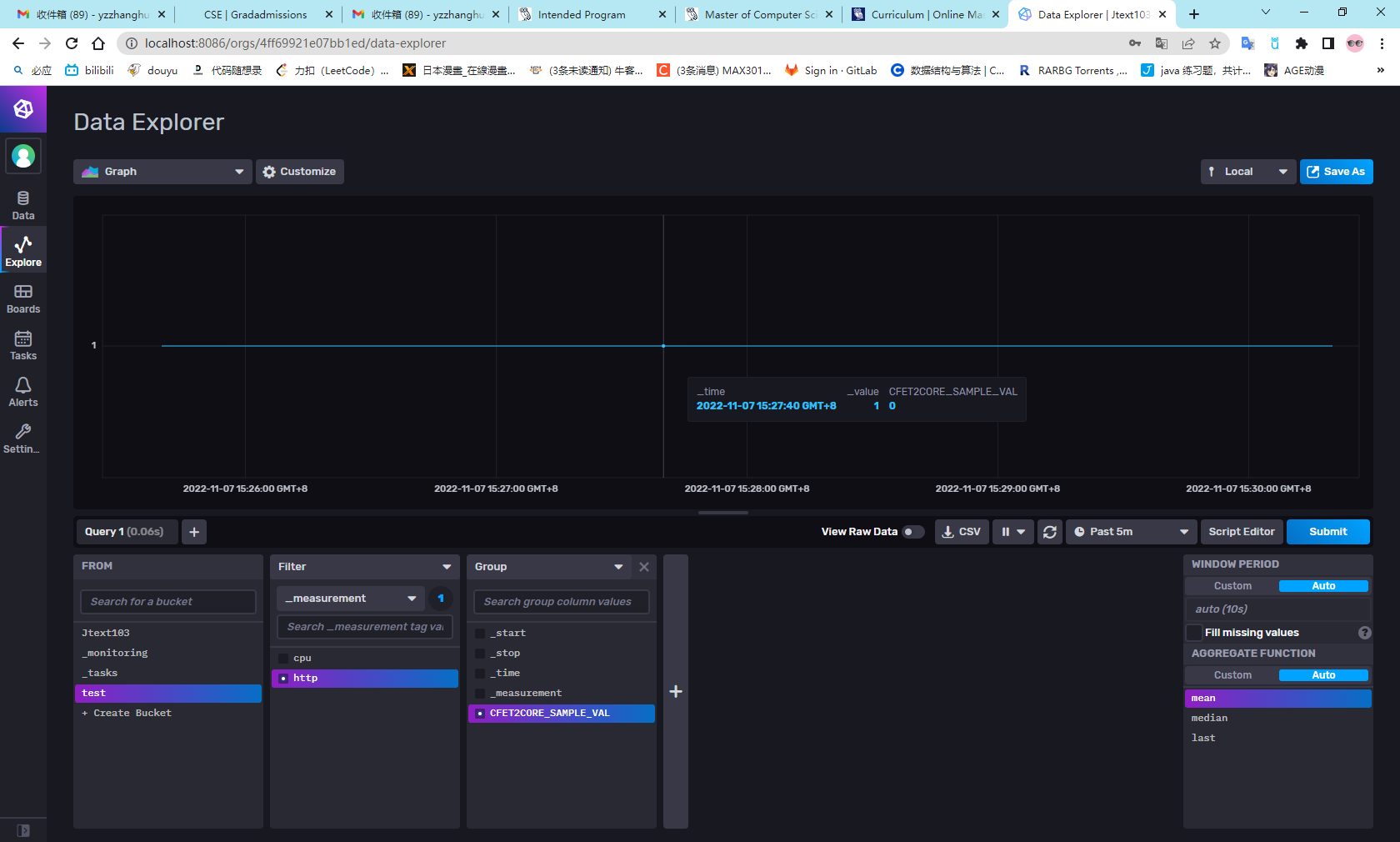Image resolution: width=1400 pixels, height=842 pixels.
Task: Open the Local timezone dropdown
Action: (x=1248, y=172)
